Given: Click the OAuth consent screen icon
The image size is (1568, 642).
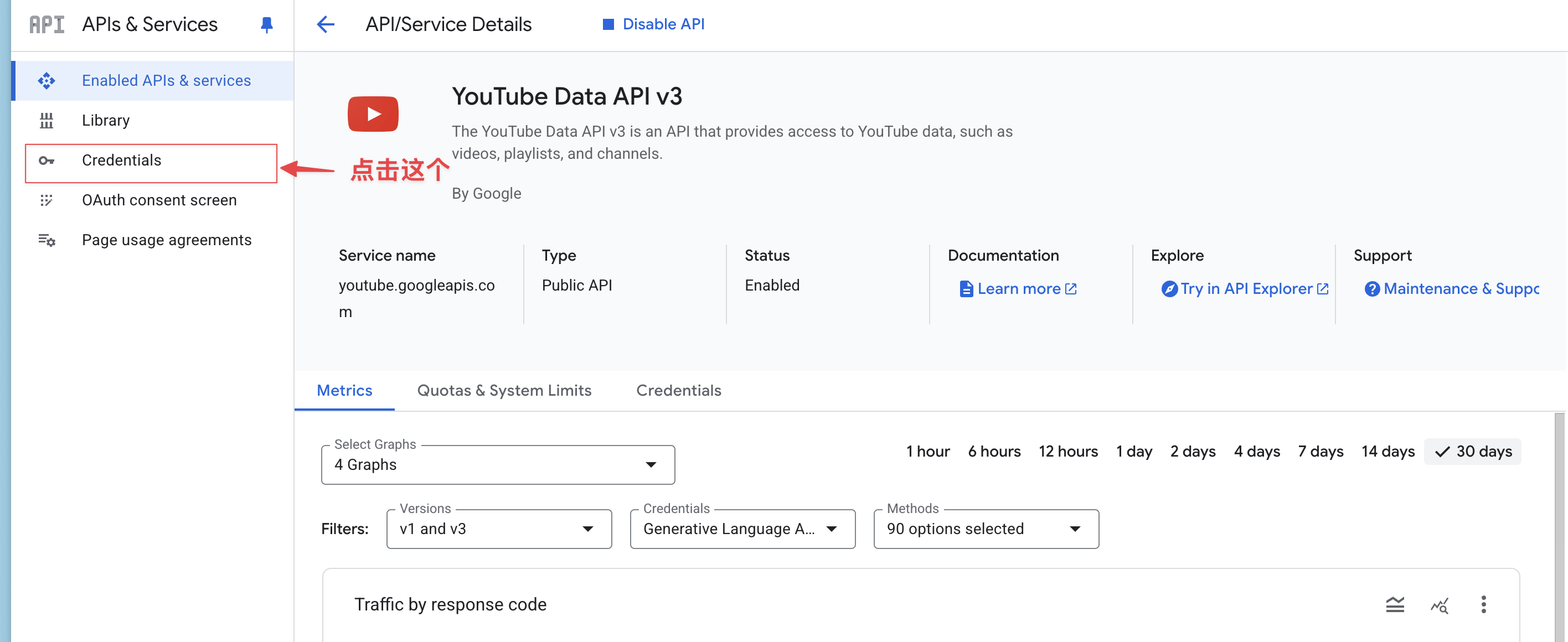Looking at the screenshot, I should click(47, 200).
